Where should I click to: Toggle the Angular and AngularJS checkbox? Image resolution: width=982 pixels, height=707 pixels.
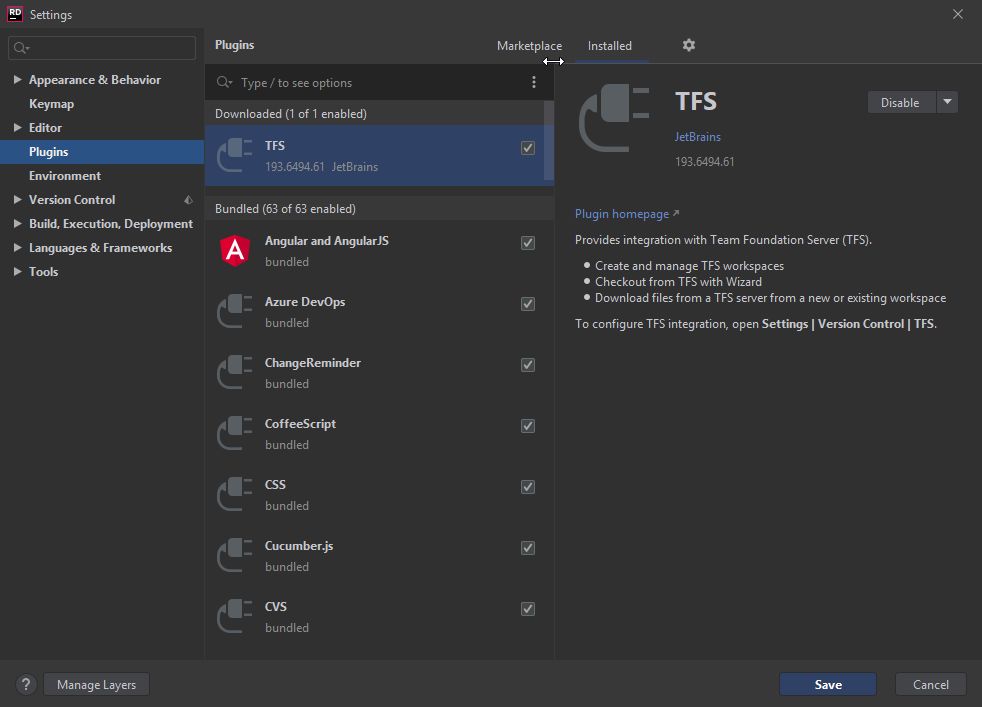[x=528, y=243]
